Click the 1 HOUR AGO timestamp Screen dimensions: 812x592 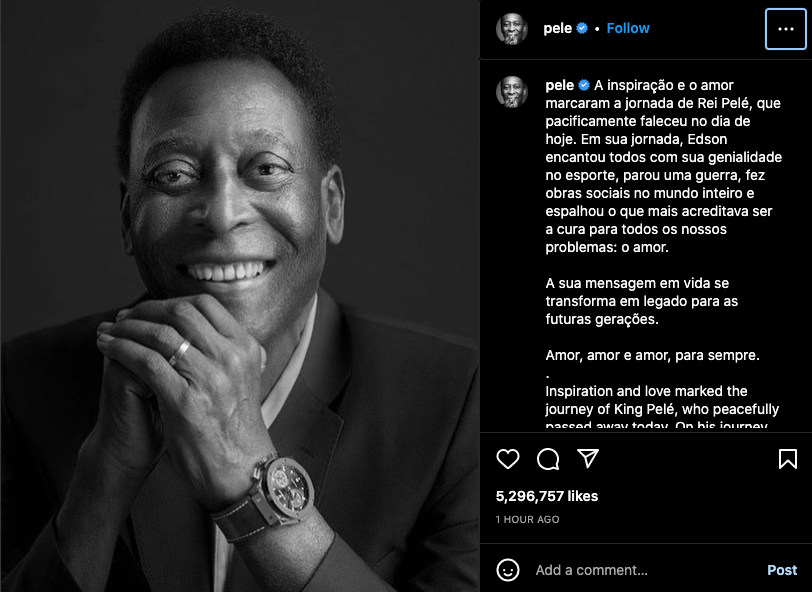tap(527, 519)
